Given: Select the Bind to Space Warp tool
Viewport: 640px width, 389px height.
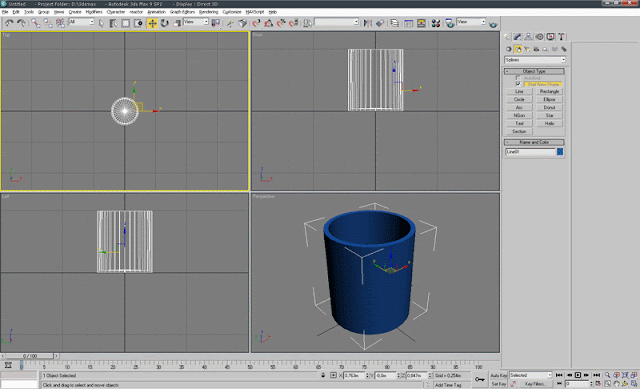Looking at the screenshot, I should [60, 23].
